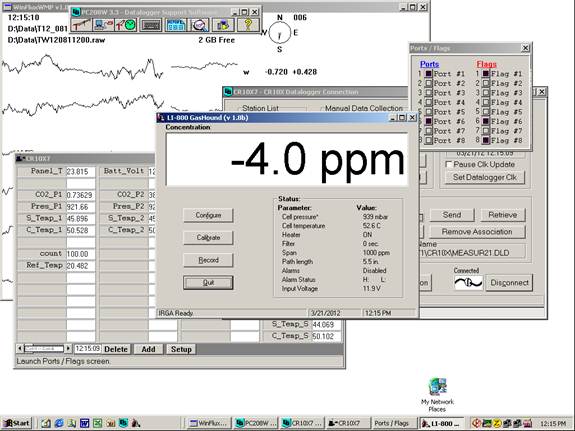575x431 pixels.
Task: Click the LI-800 GasHound title bar icon
Action: pos(161,118)
